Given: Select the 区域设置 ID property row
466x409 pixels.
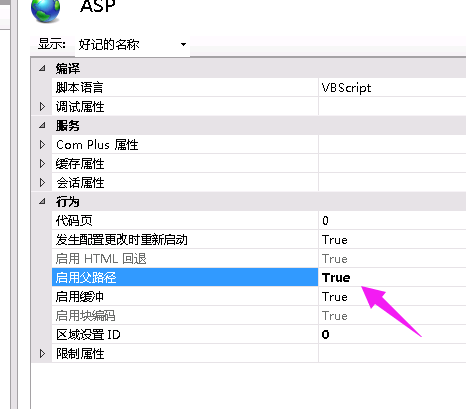Looking at the screenshot, I should [x=185, y=335].
